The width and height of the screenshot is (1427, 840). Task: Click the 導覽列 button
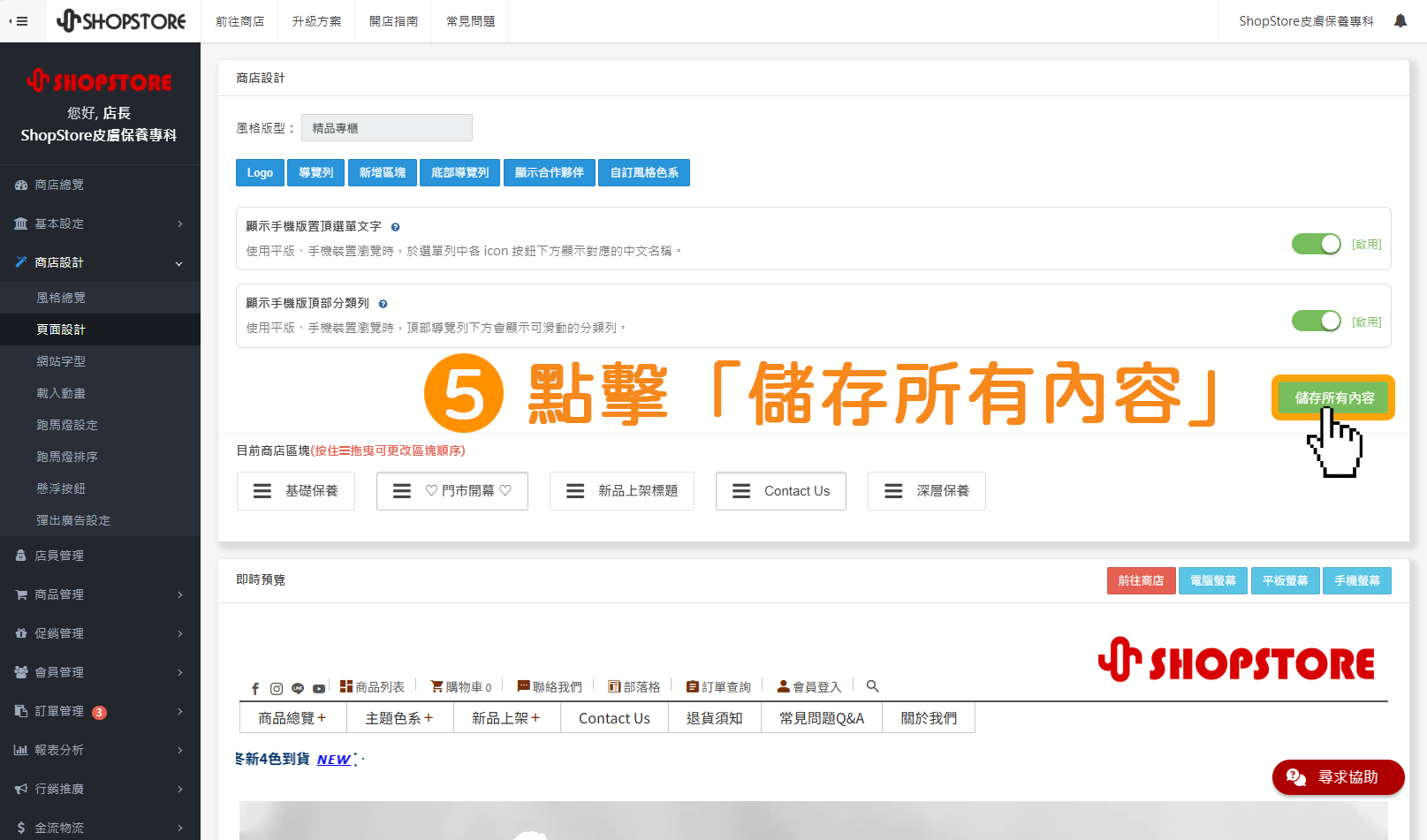tap(316, 173)
